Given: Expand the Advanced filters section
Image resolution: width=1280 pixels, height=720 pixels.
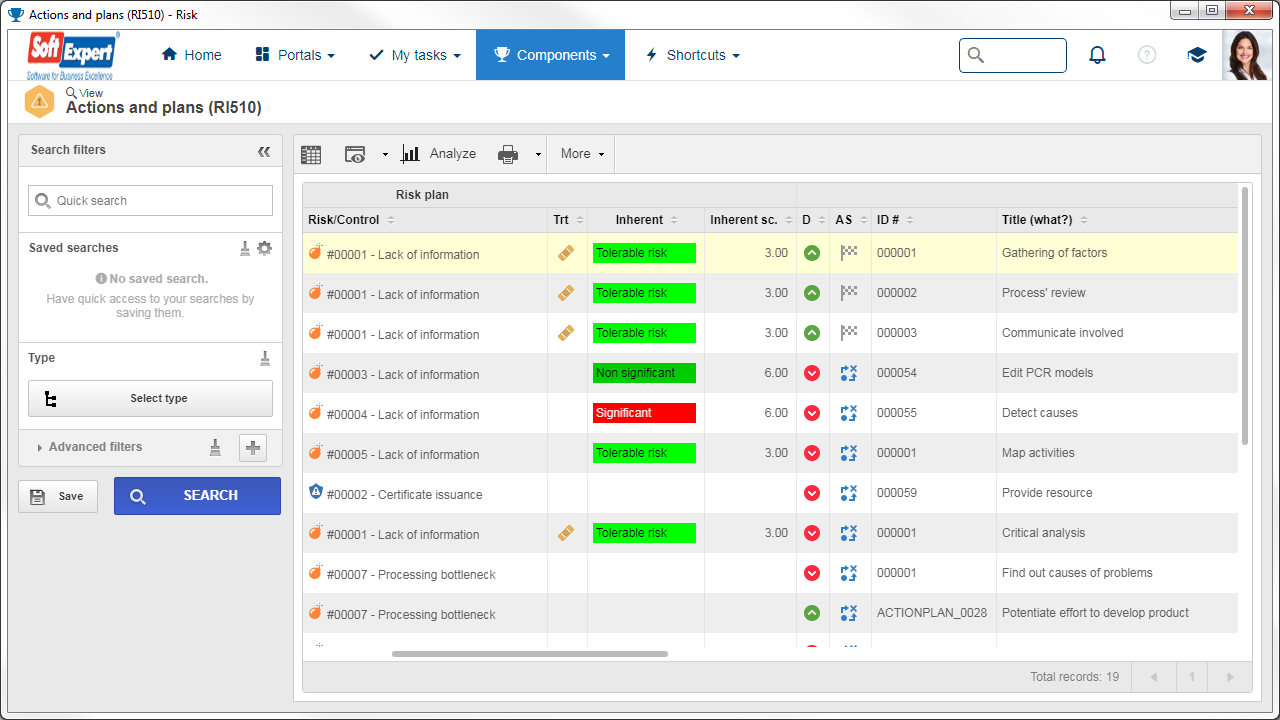Looking at the screenshot, I should (x=89, y=447).
